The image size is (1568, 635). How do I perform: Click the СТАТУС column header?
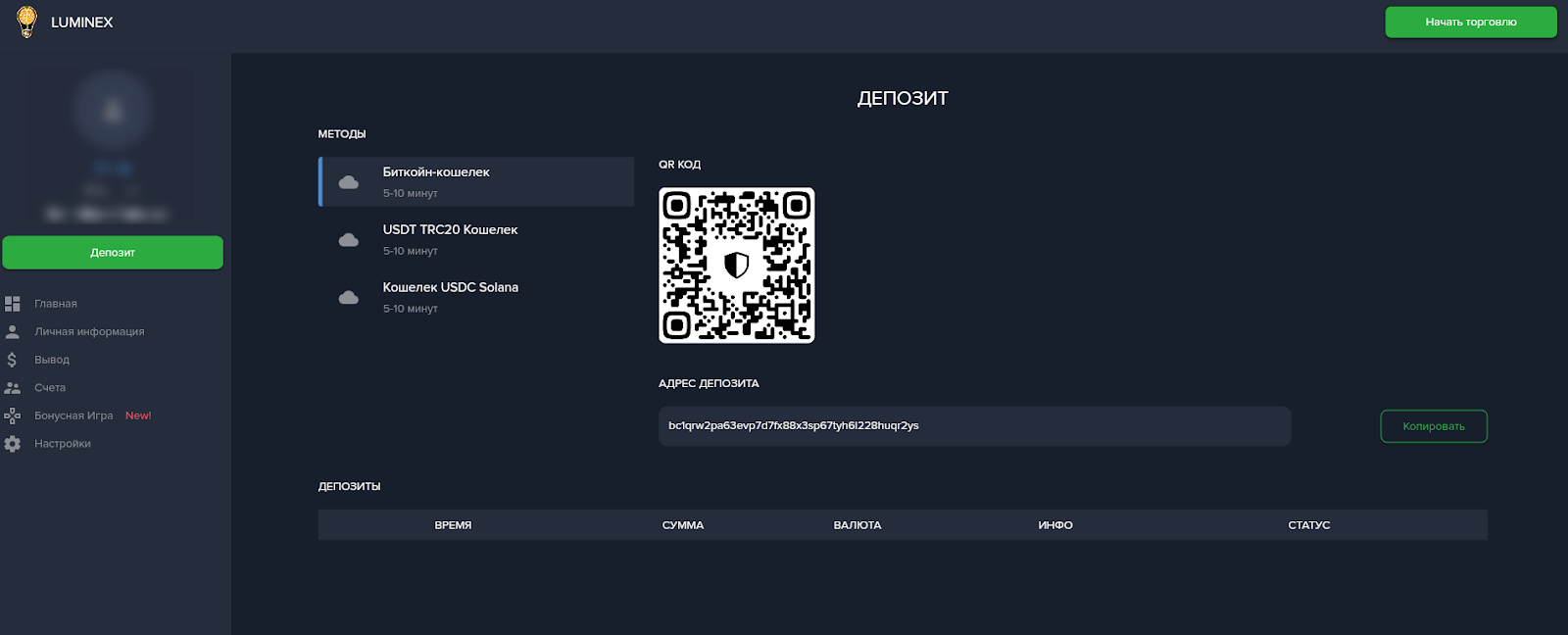tap(1309, 525)
